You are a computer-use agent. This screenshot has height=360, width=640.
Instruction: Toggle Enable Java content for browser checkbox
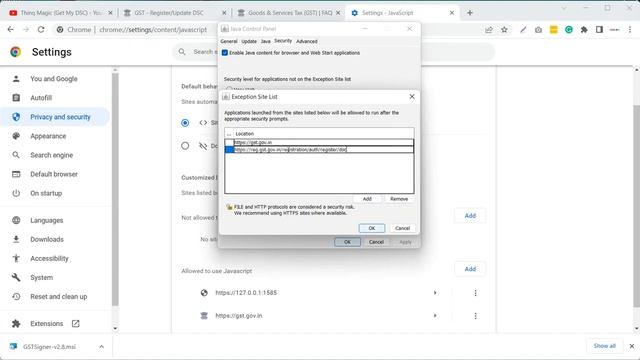pyautogui.click(x=224, y=53)
